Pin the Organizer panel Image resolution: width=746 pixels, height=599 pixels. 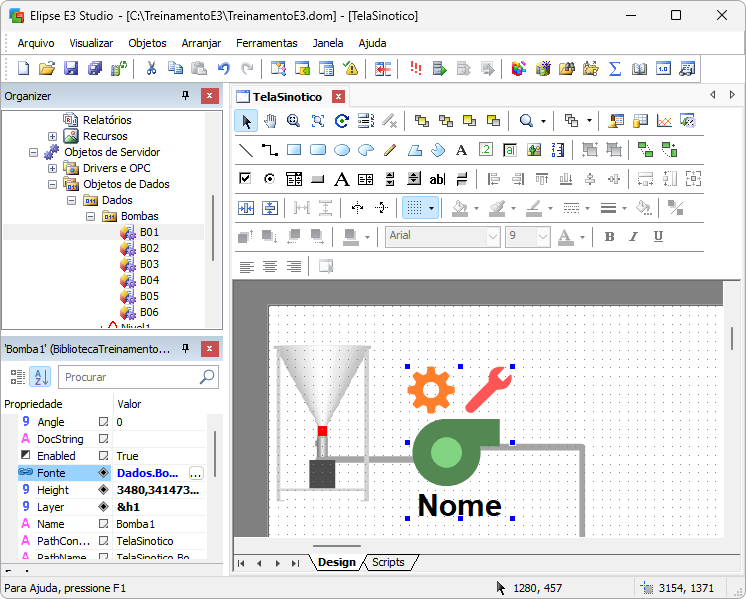point(185,96)
